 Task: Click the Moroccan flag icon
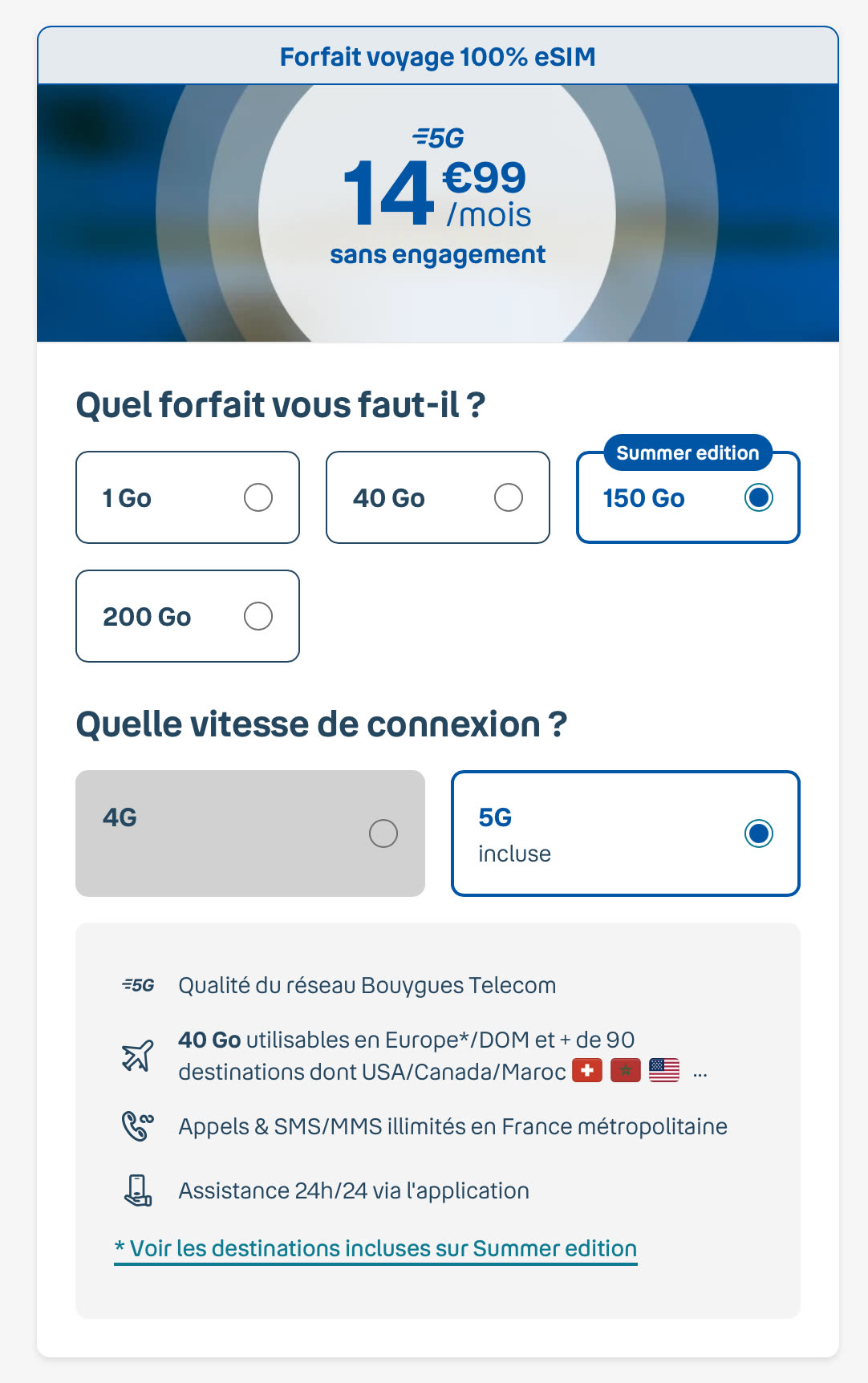click(626, 1071)
